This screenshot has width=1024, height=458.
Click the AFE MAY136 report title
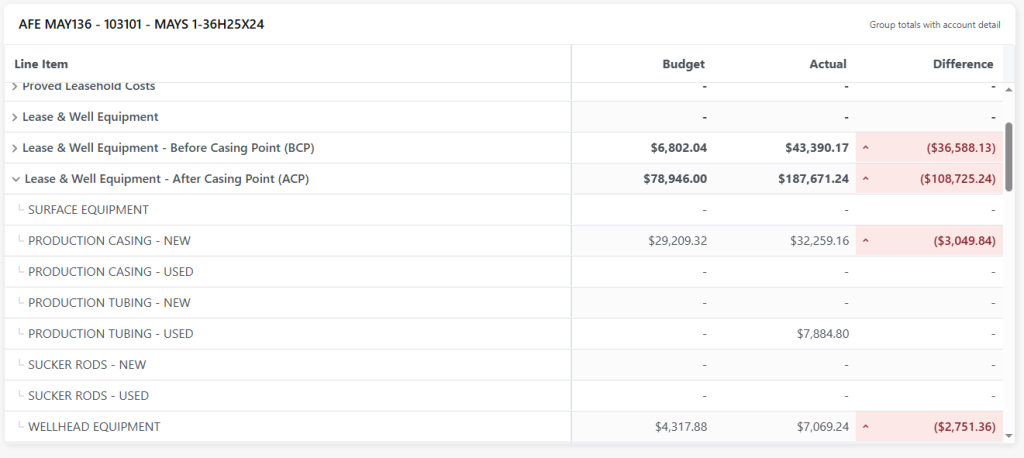[141, 24]
